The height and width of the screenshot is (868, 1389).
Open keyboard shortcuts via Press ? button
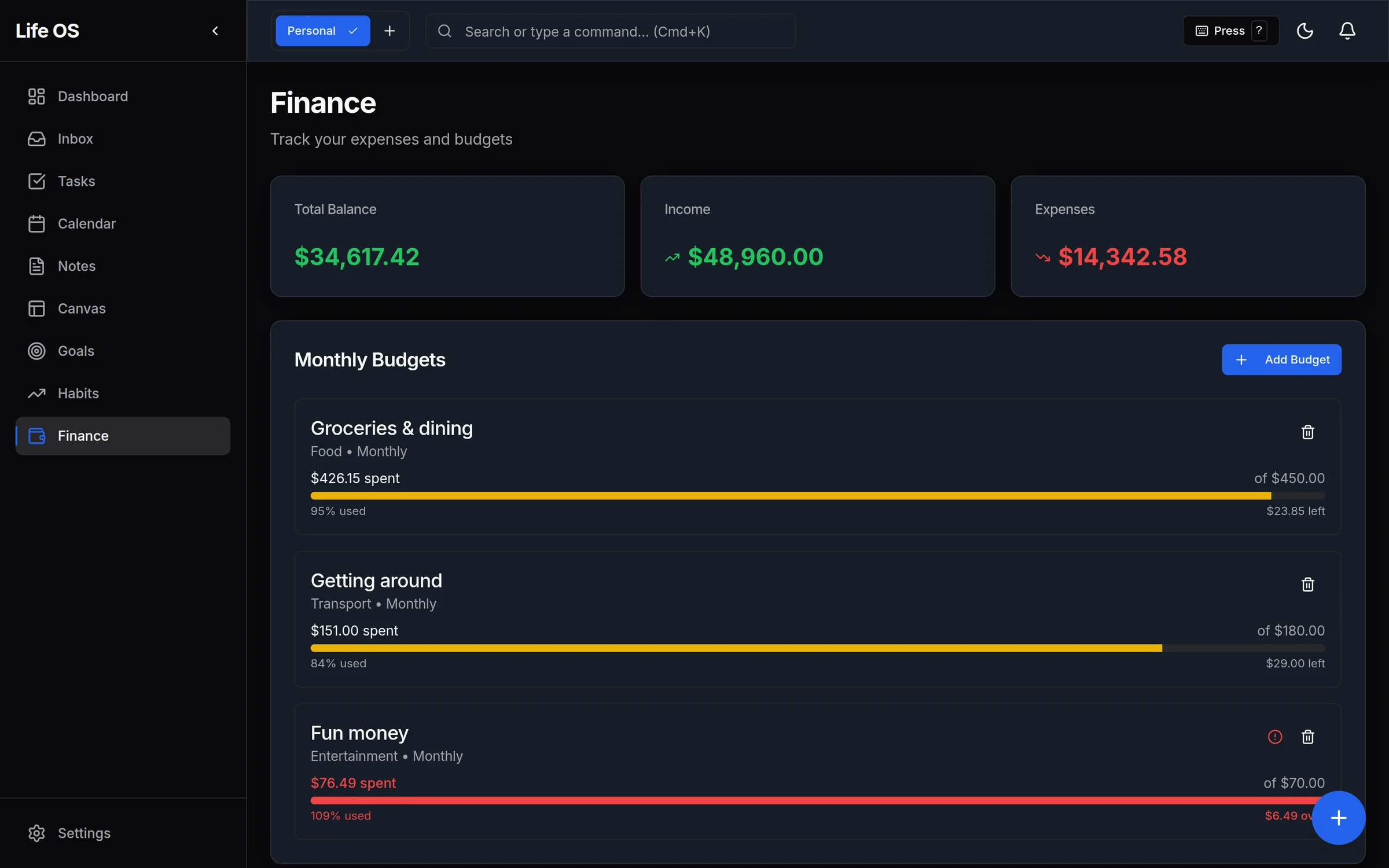click(1231, 31)
